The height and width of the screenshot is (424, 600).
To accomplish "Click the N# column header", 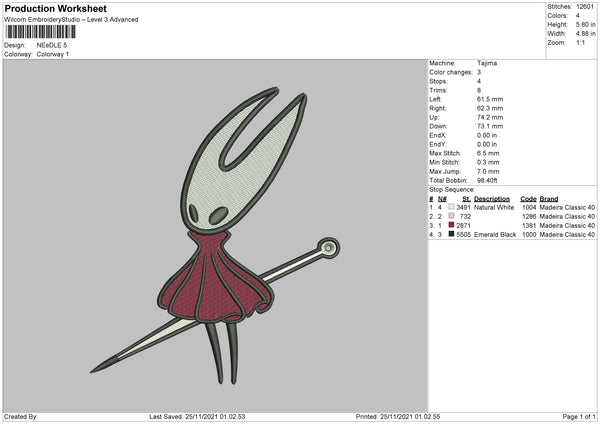I will [x=440, y=198].
